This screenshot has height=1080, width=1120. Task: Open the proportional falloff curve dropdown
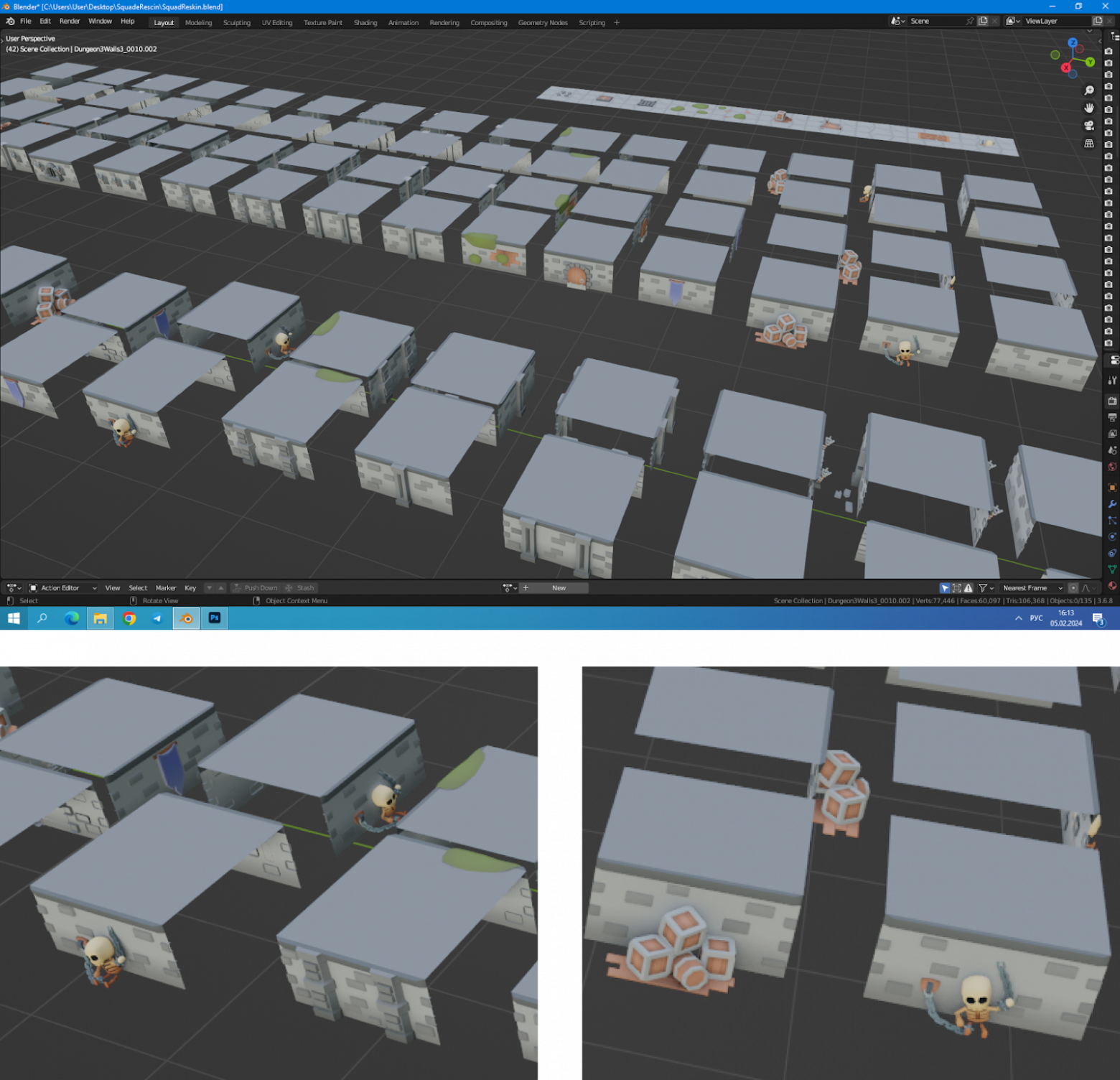tap(1088, 588)
